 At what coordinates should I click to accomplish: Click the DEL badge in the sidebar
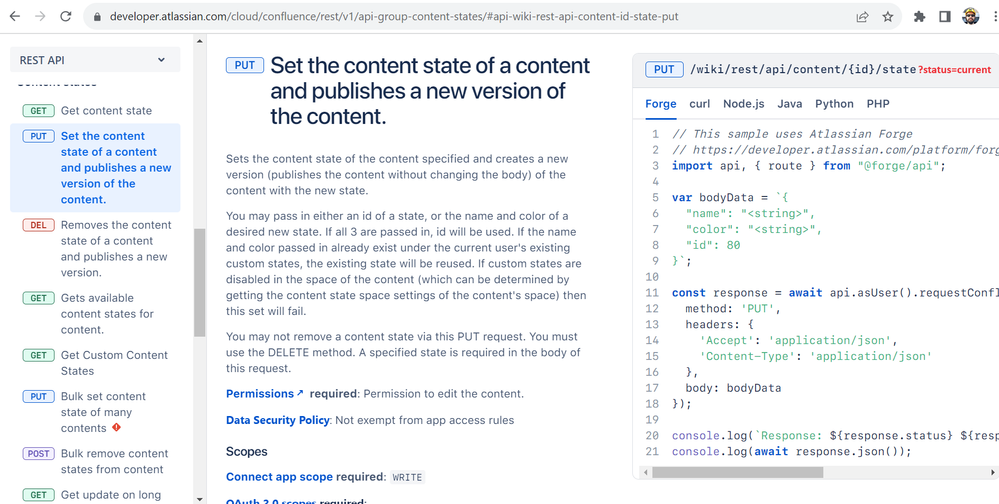click(x=38, y=226)
